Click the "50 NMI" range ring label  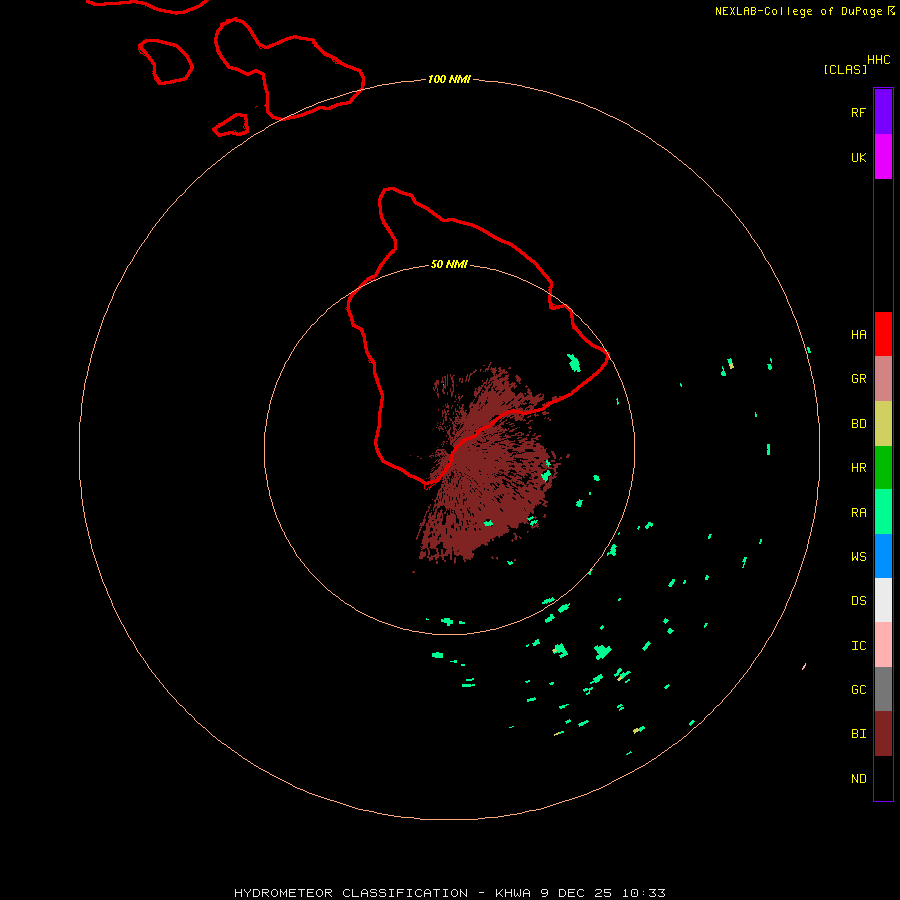(449, 264)
